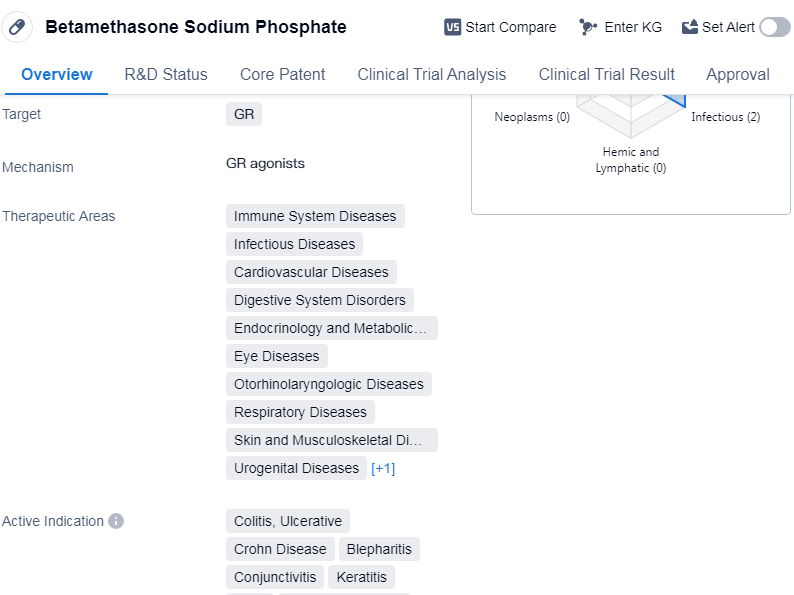Click the Enter KG graph icon
Image resolution: width=794 pixels, height=595 pixels.
pyautogui.click(x=588, y=27)
